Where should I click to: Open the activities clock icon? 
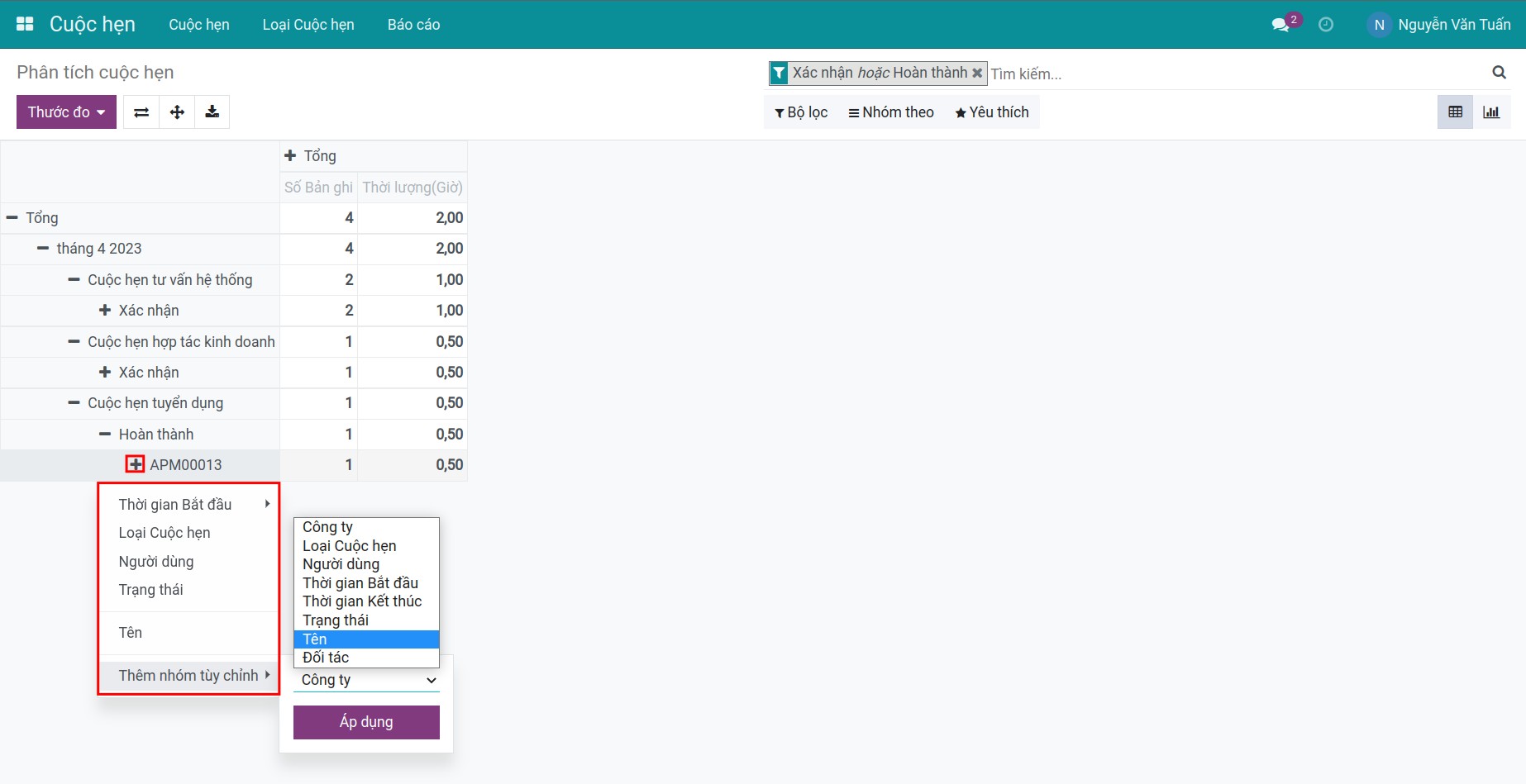click(1326, 25)
